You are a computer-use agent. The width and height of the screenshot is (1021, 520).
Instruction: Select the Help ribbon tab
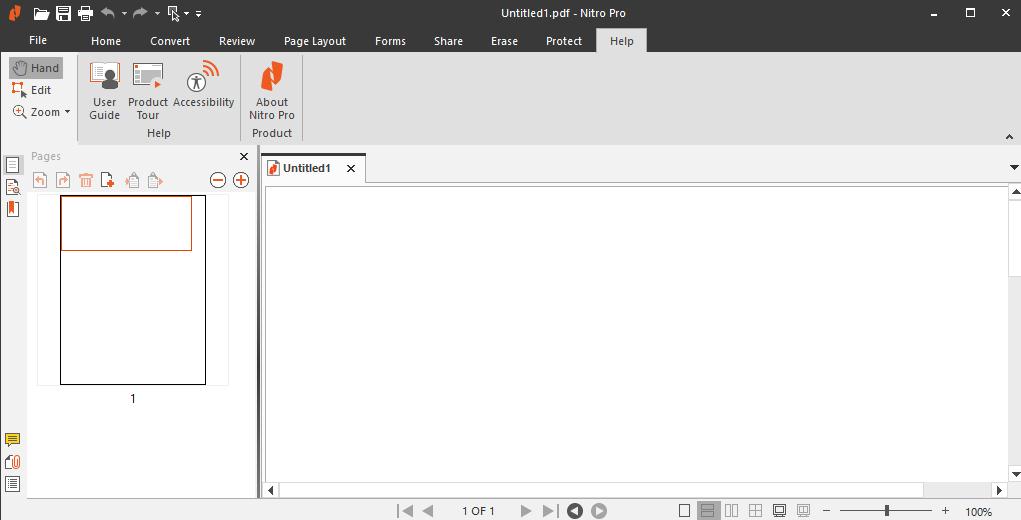click(622, 41)
